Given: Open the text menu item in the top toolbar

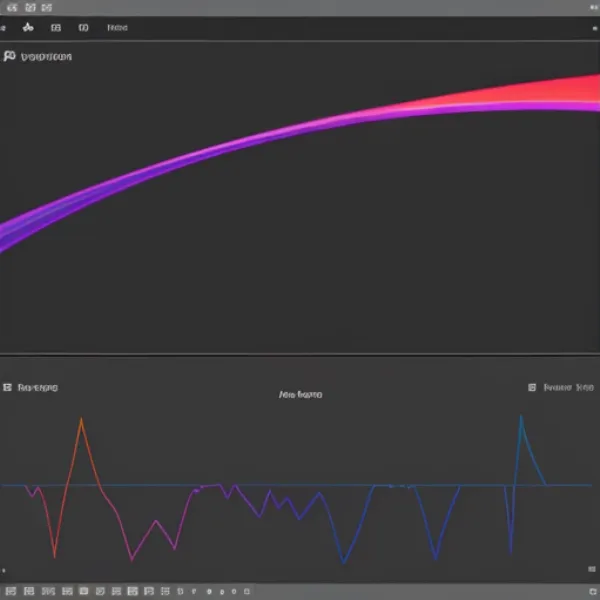Looking at the screenshot, I should tap(117, 28).
